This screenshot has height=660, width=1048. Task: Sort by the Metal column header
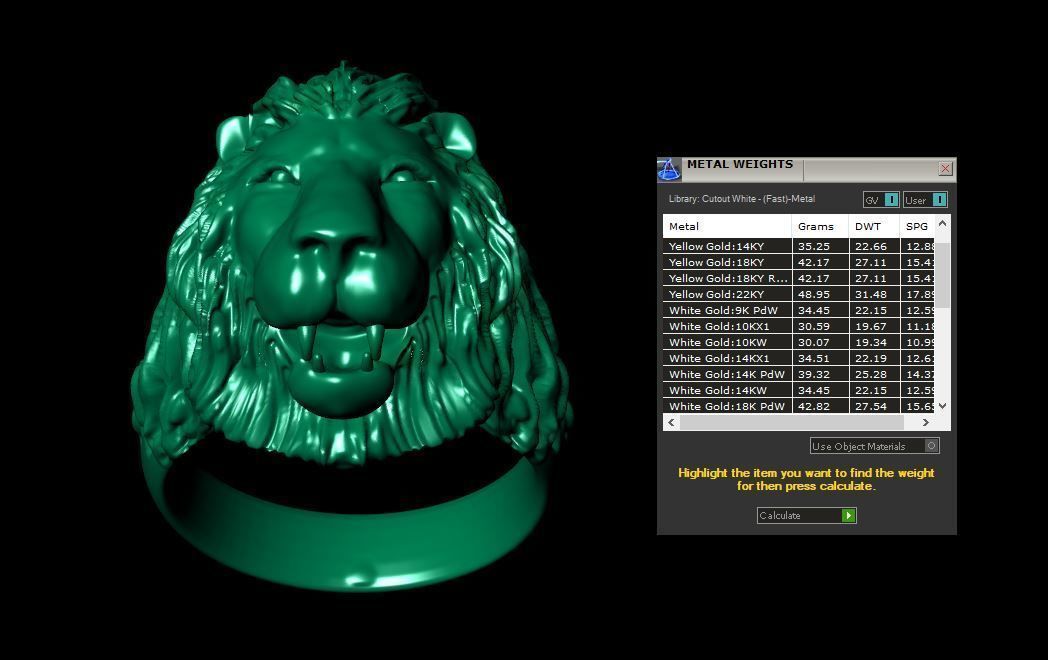pyautogui.click(x=727, y=226)
